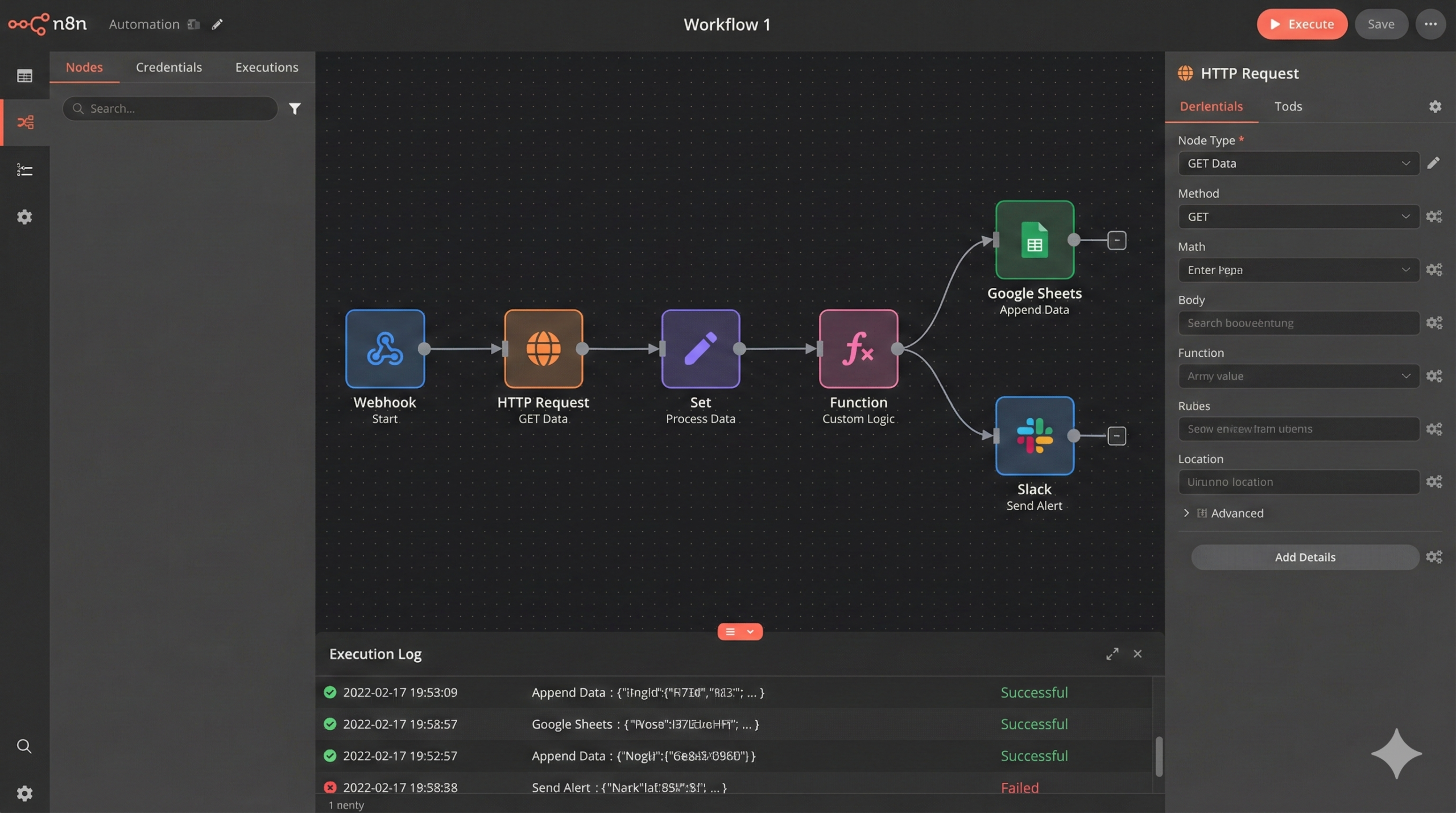
Task: Collapse the Slack output branch box
Action: (1116, 436)
